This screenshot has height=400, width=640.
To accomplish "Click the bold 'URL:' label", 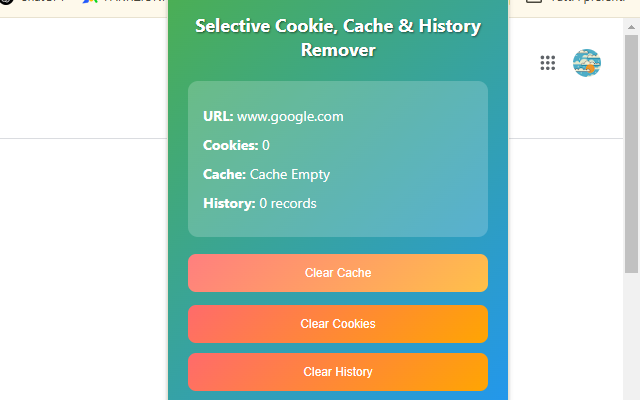I will [x=218, y=116].
